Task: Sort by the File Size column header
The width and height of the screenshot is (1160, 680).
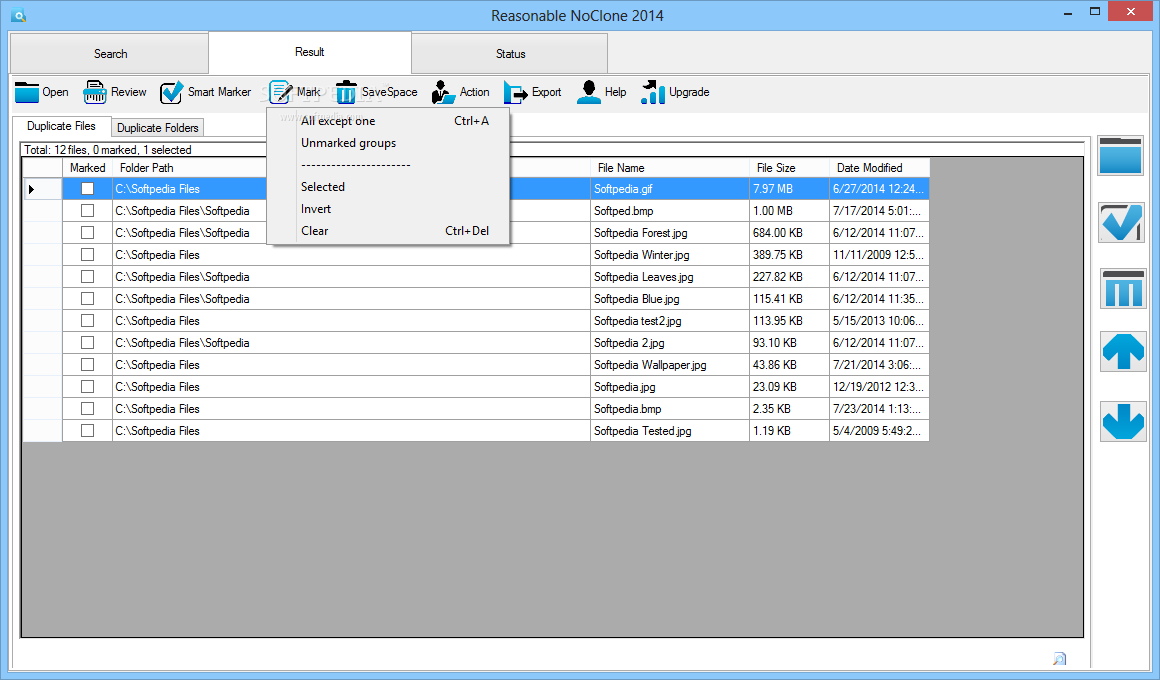Action: click(x=789, y=168)
